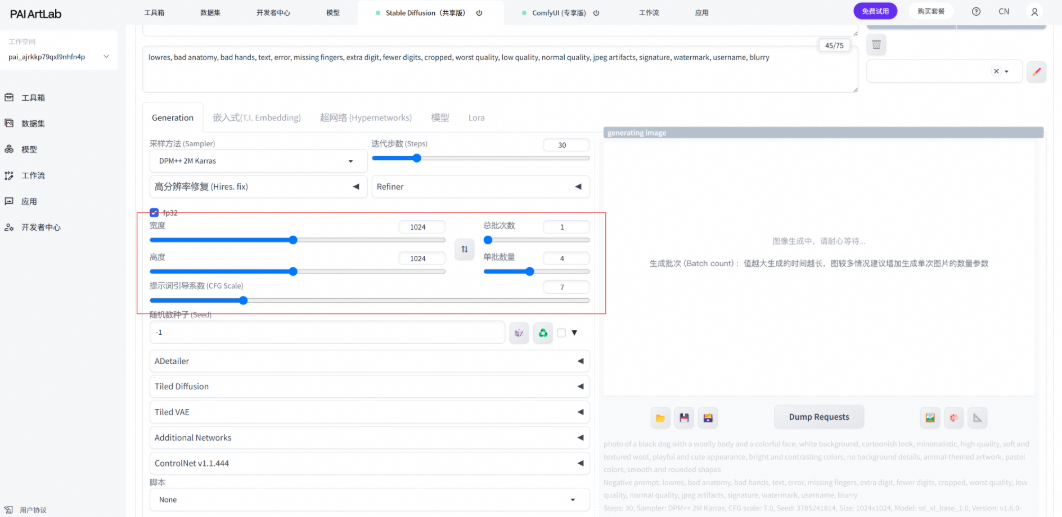Switch to 嵌入式 (T.I. Embedding) tab
The image size is (1062, 517).
click(x=257, y=117)
